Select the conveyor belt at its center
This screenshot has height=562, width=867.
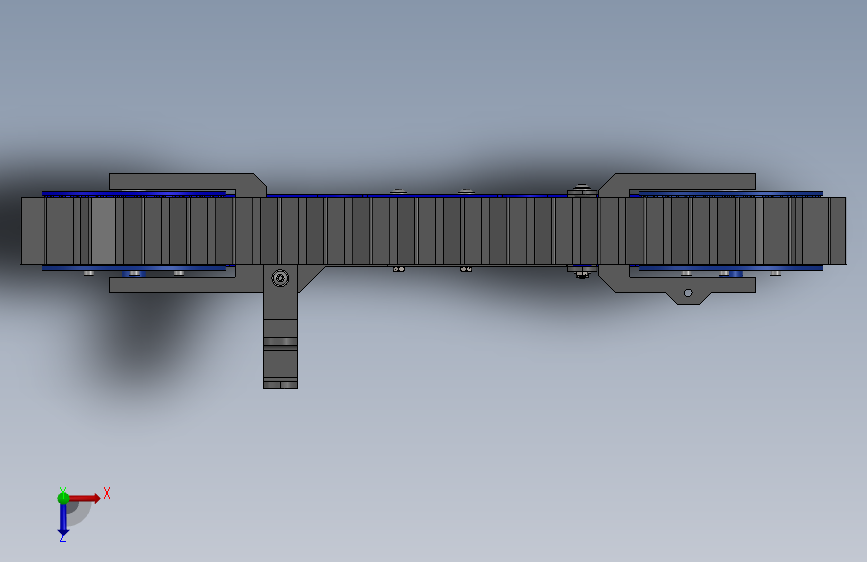434,231
